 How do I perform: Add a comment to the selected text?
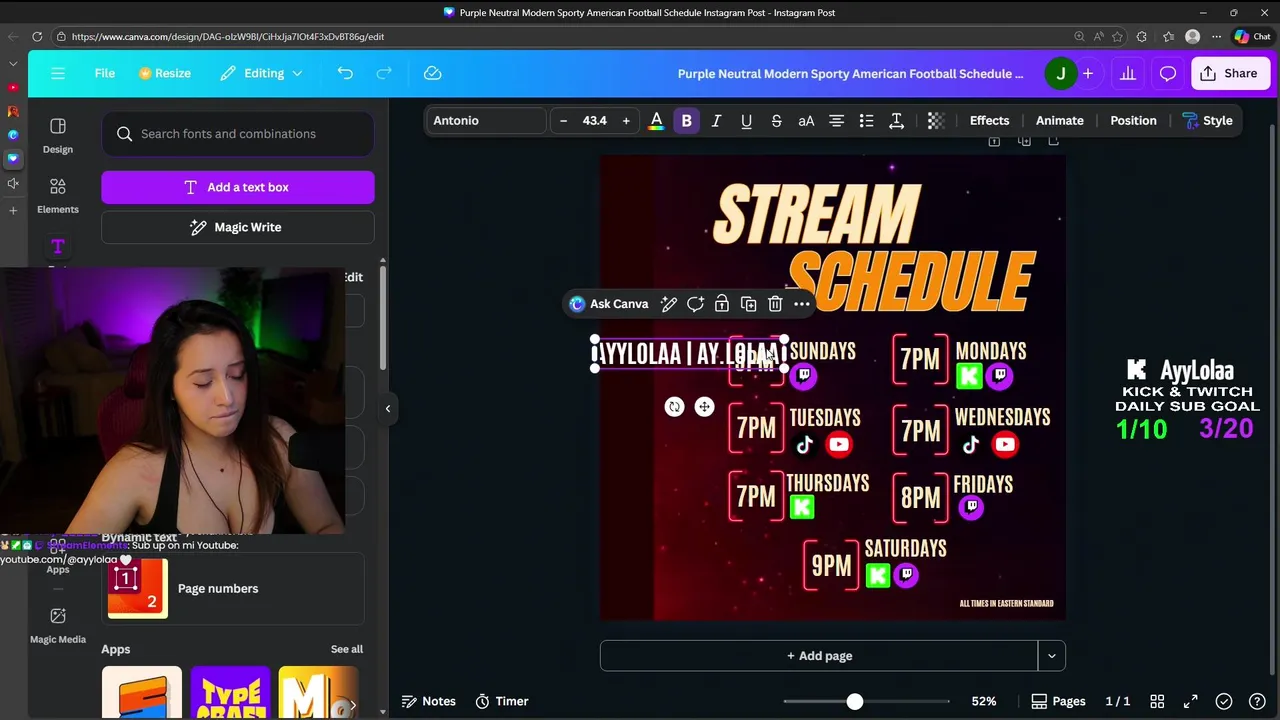695,304
